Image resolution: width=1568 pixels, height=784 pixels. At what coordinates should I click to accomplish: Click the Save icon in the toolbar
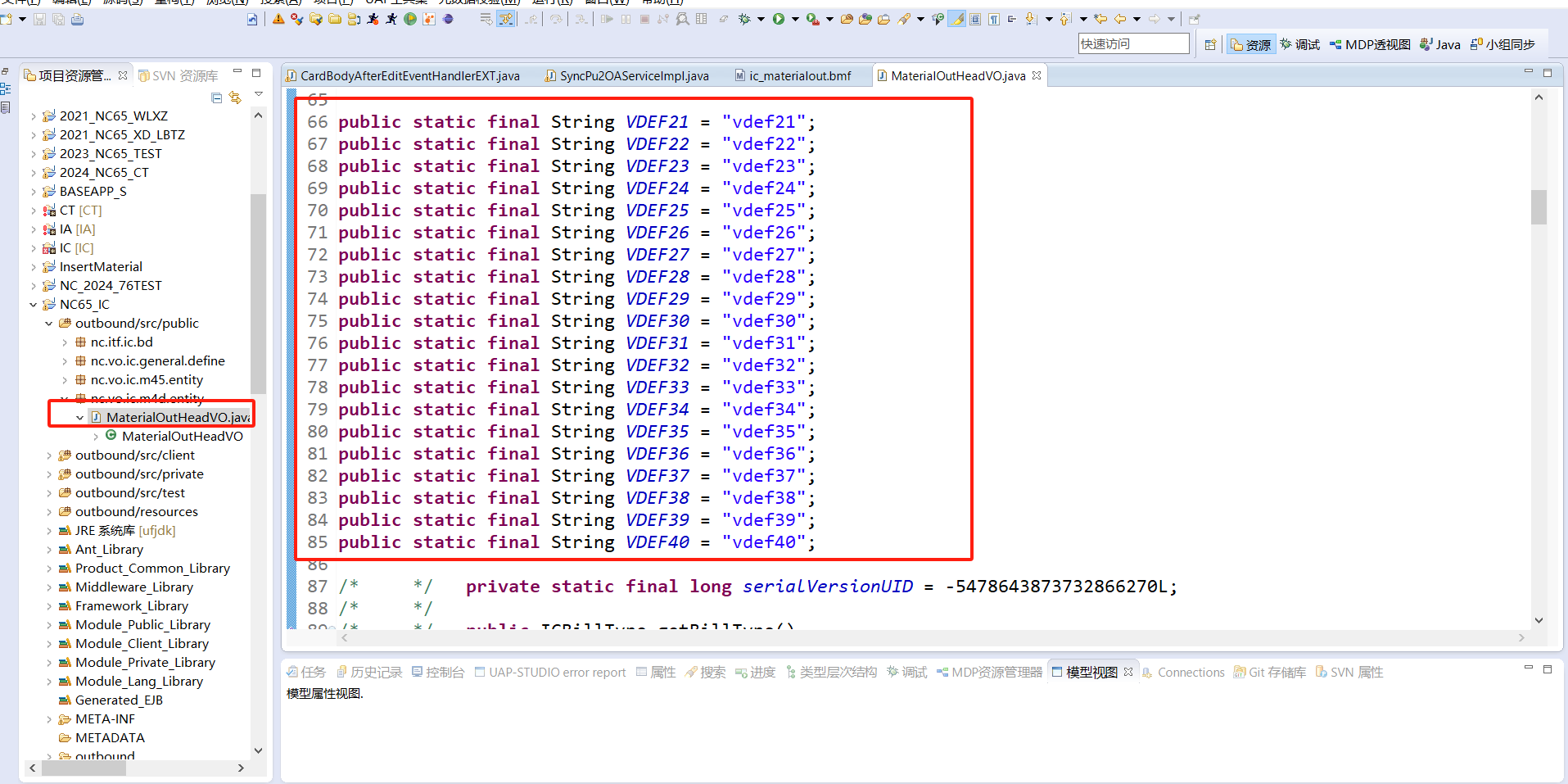click(39, 19)
